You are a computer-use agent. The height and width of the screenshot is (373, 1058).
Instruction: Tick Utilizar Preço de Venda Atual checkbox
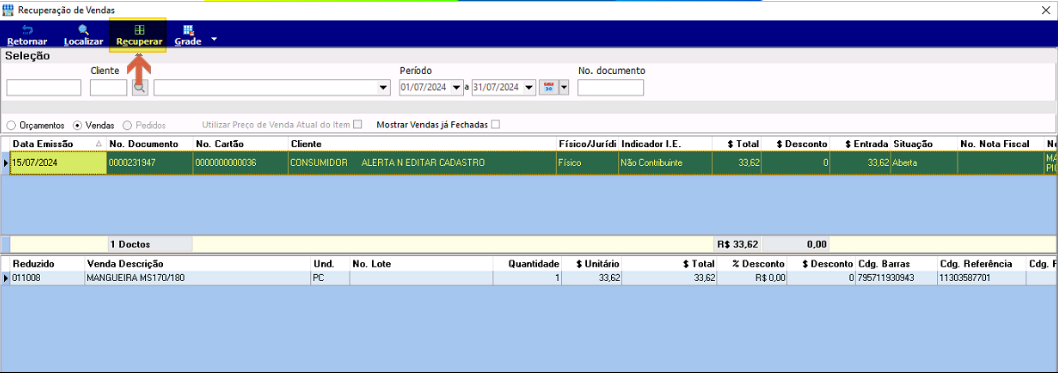click(358, 125)
